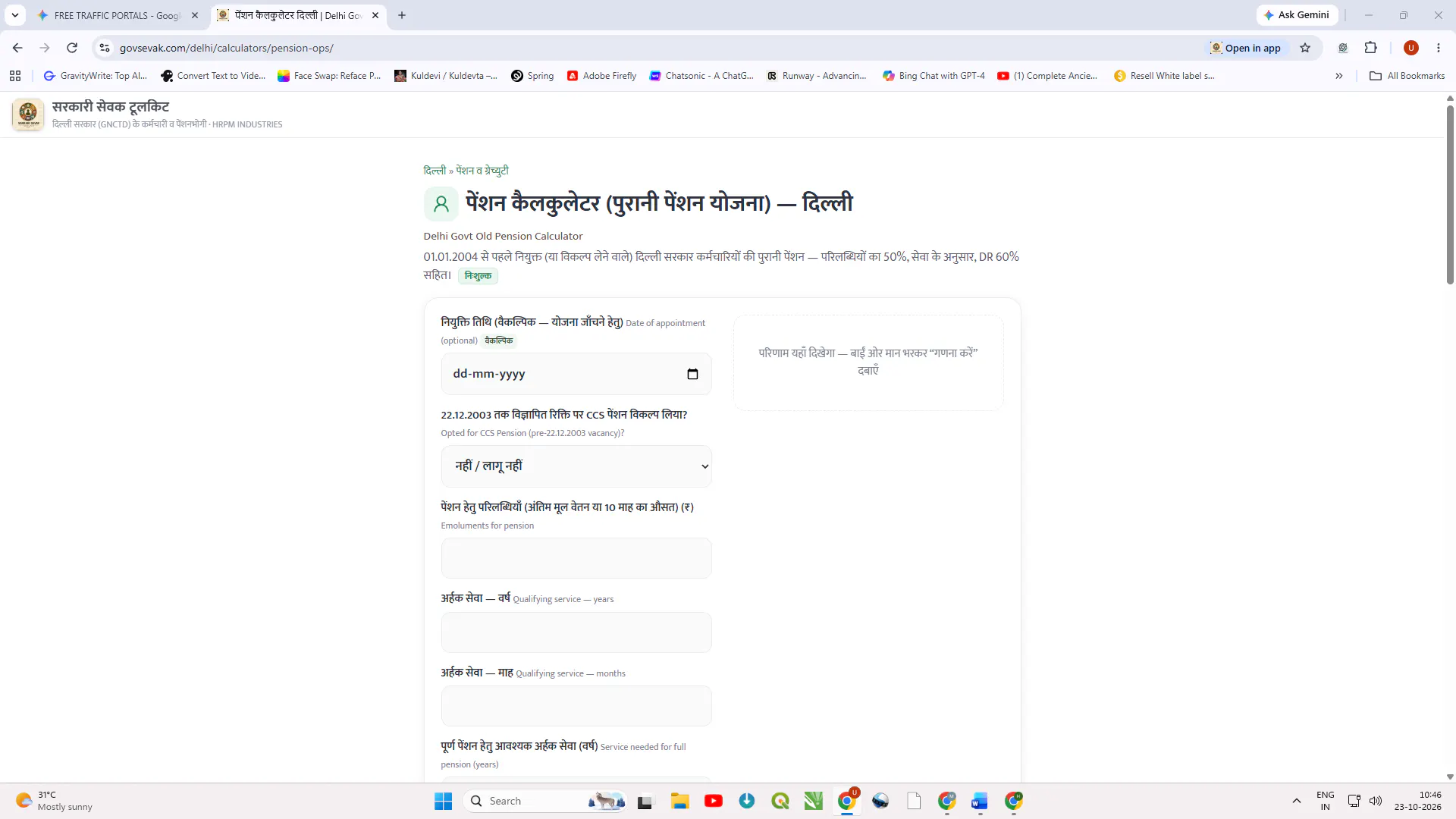Switch to FREE TRAFFIC PORTALS tab

pos(118,15)
